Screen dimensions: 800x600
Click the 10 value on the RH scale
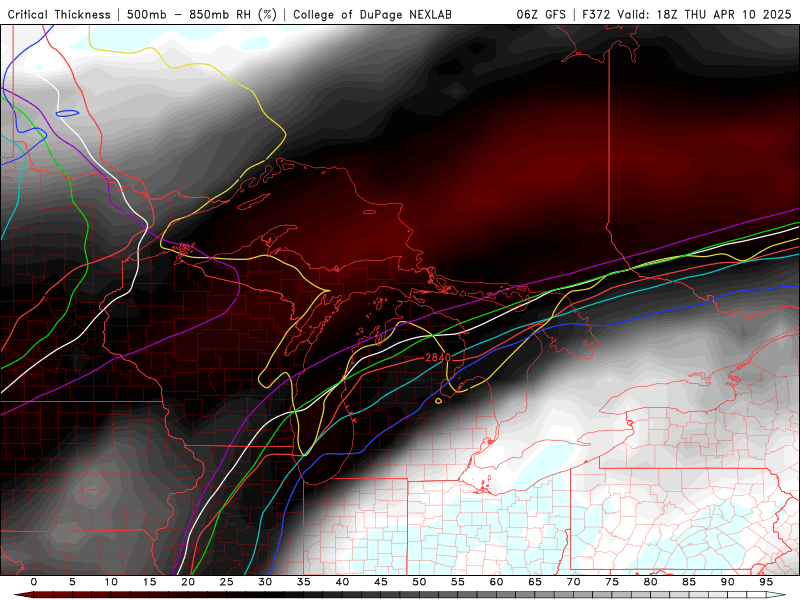pyautogui.click(x=111, y=582)
